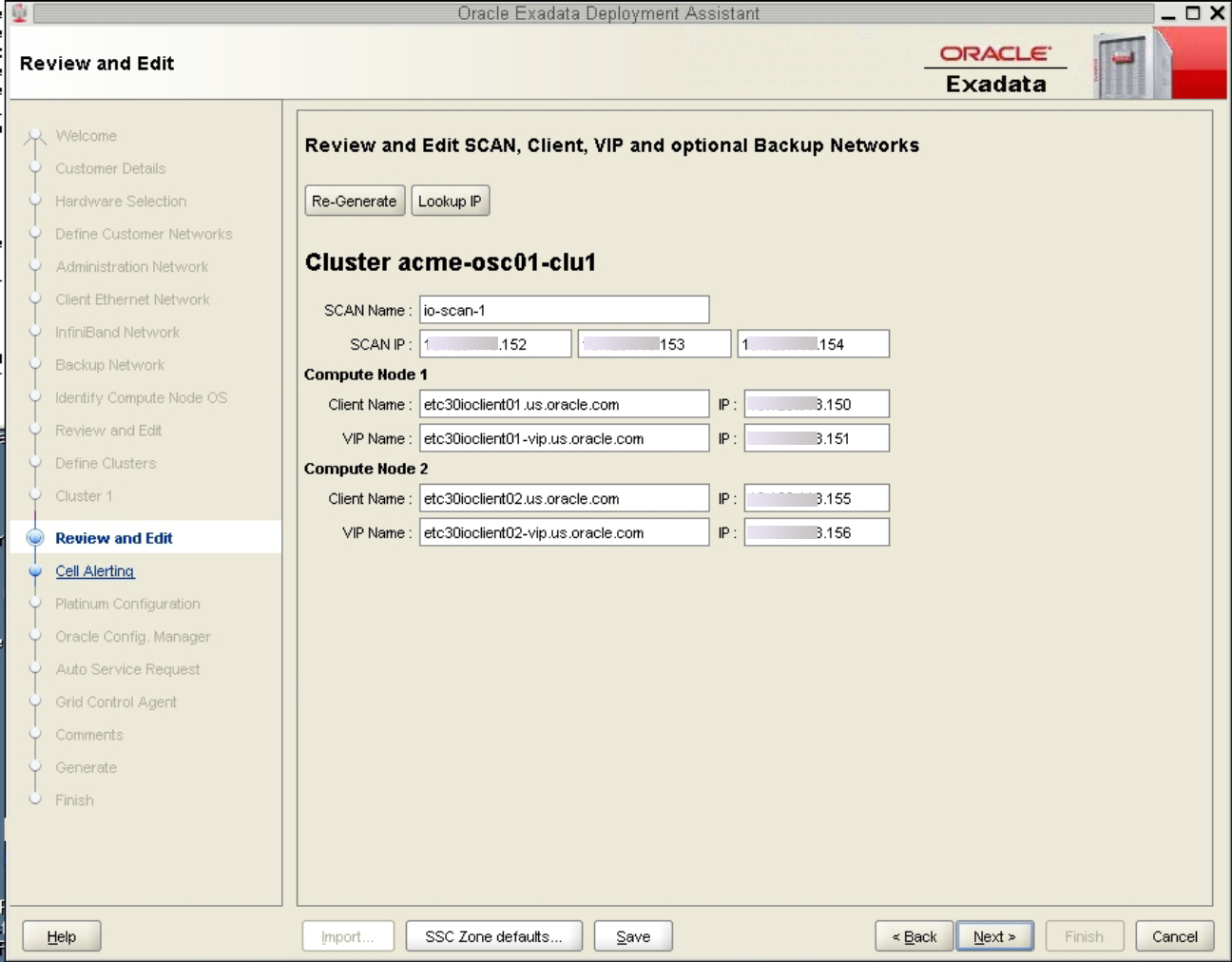
Task: Click the Oracle Config. Manager step
Action: pos(133,637)
